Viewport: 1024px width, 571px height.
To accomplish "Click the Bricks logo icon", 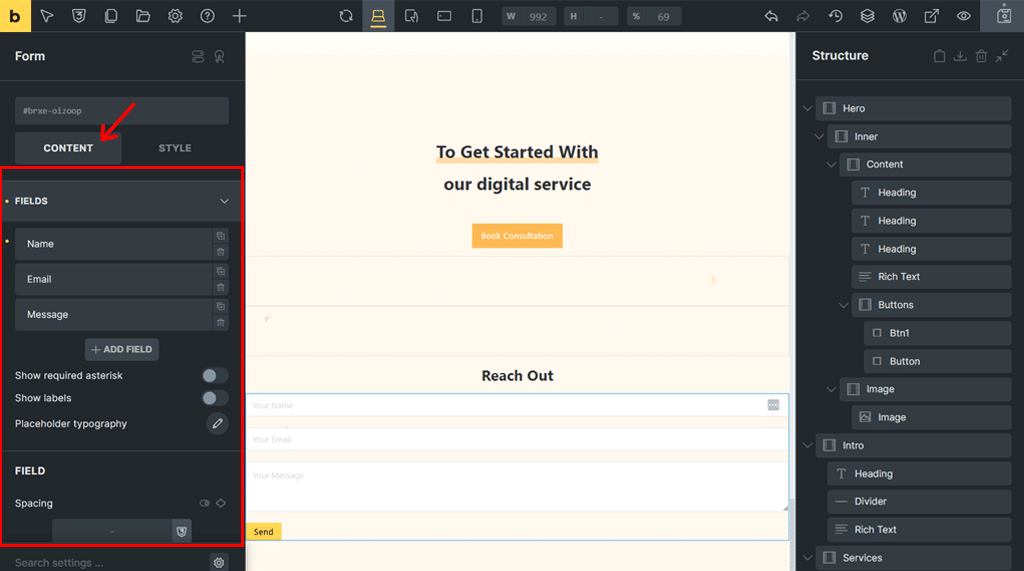I will 15,16.
